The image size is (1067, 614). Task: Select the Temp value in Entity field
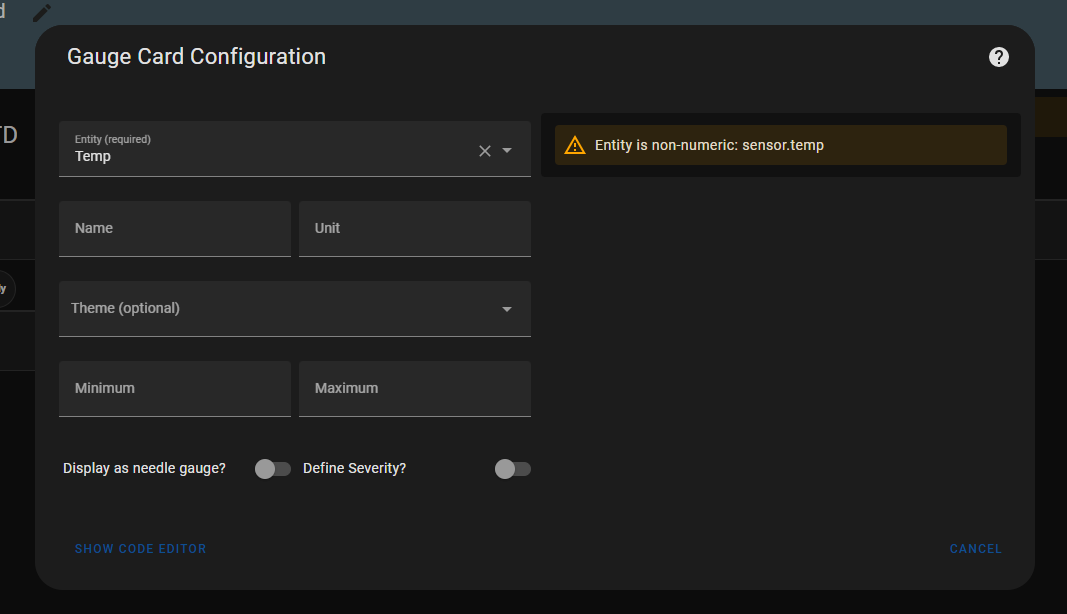click(93, 157)
